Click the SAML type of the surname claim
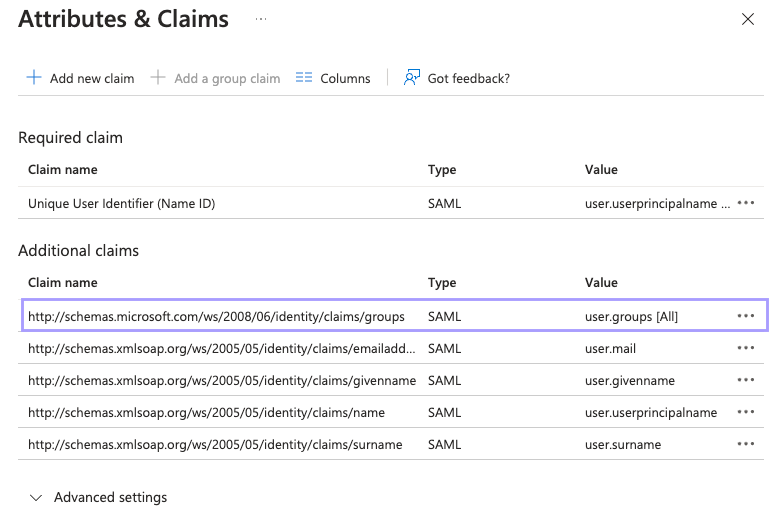This screenshot has width=780, height=517. pyautogui.click(x=444, y=444)
